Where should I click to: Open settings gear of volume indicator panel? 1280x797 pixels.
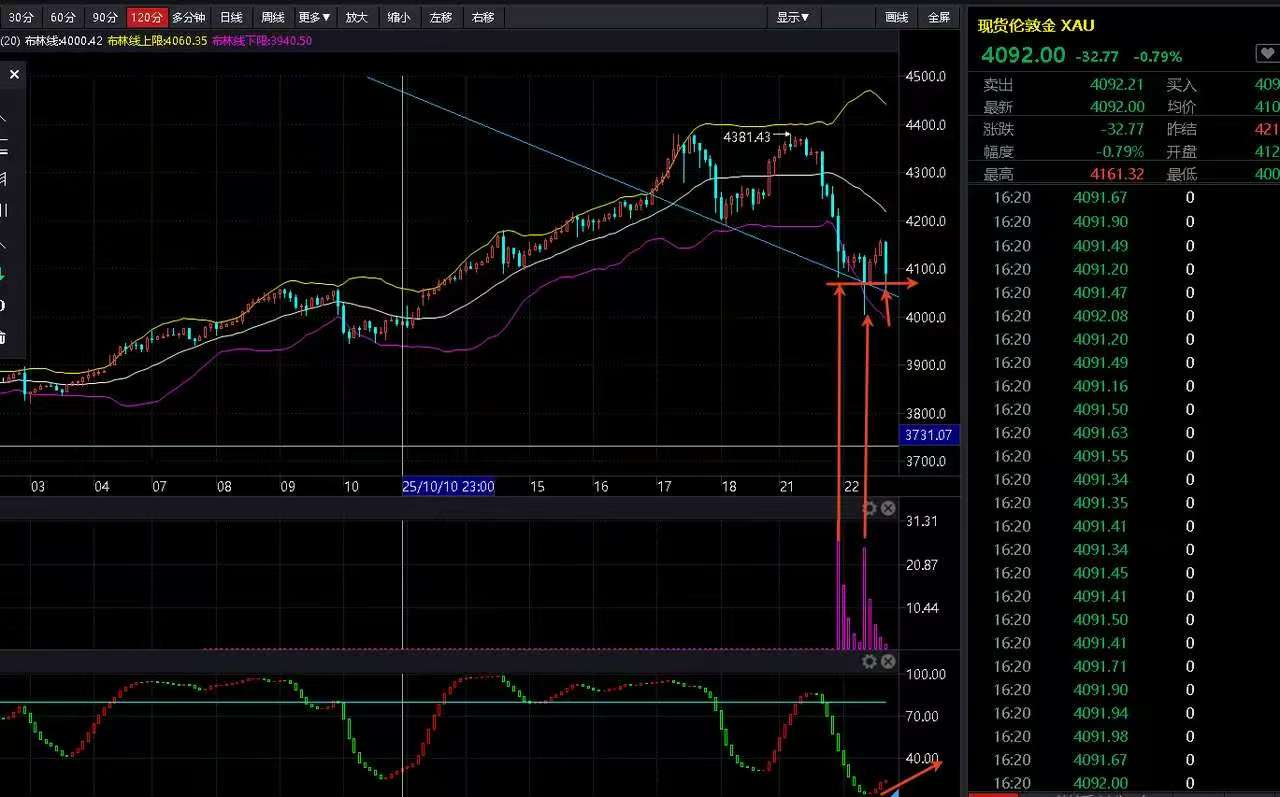869,508
